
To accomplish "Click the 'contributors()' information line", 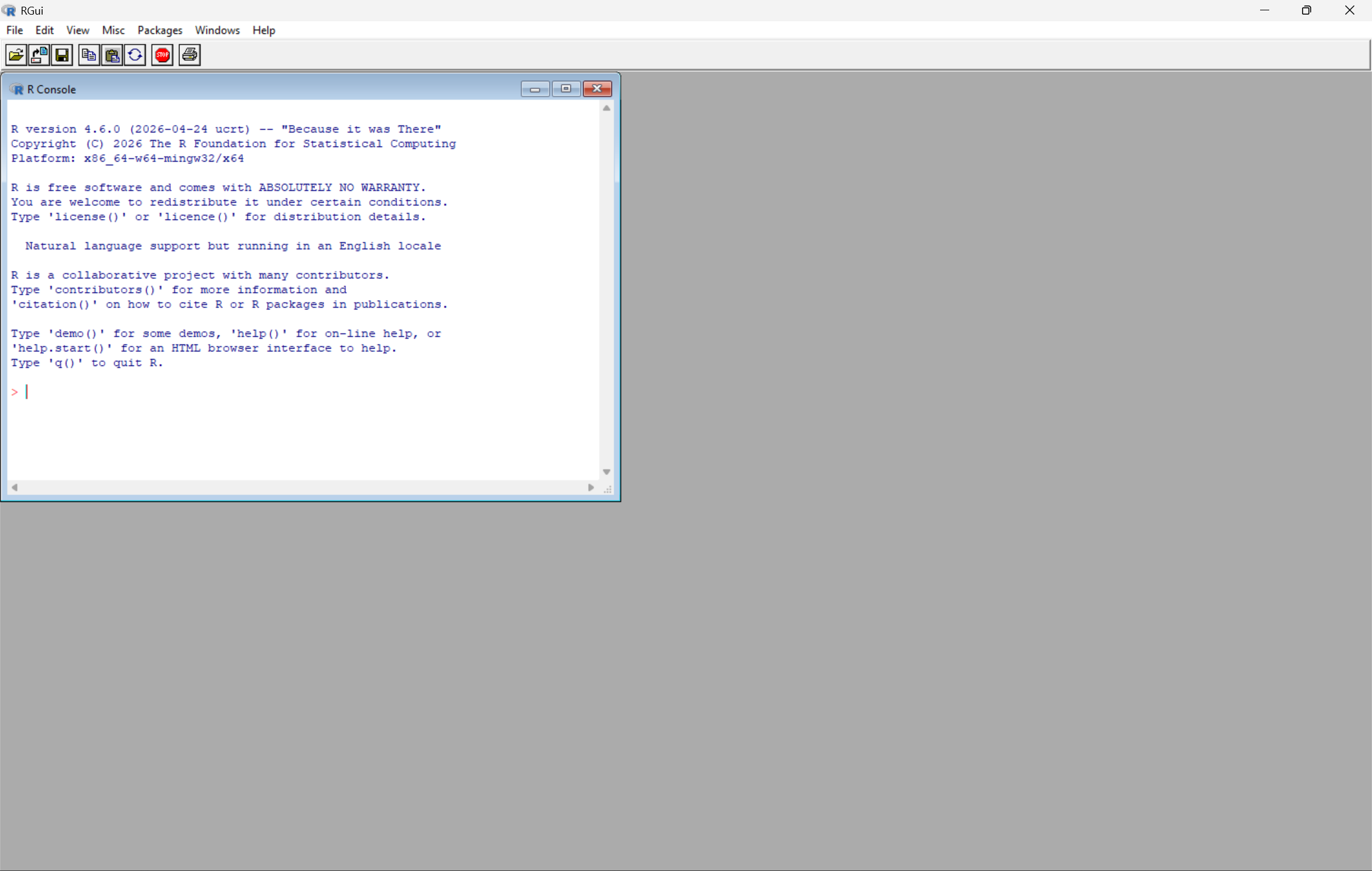I will (179, 290).
